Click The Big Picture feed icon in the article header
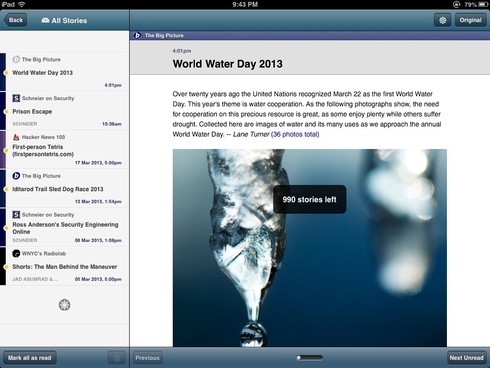 (x=137, y=35)
